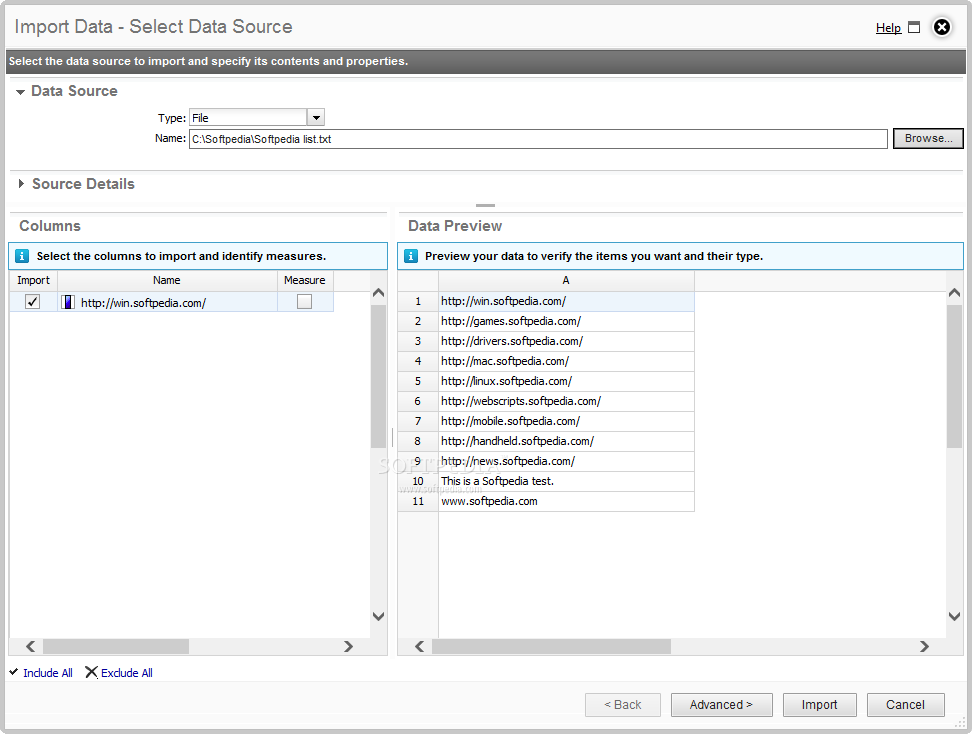The image size is (972, 734).
Task: Click the Import column header
Action: tap(33, 280)
